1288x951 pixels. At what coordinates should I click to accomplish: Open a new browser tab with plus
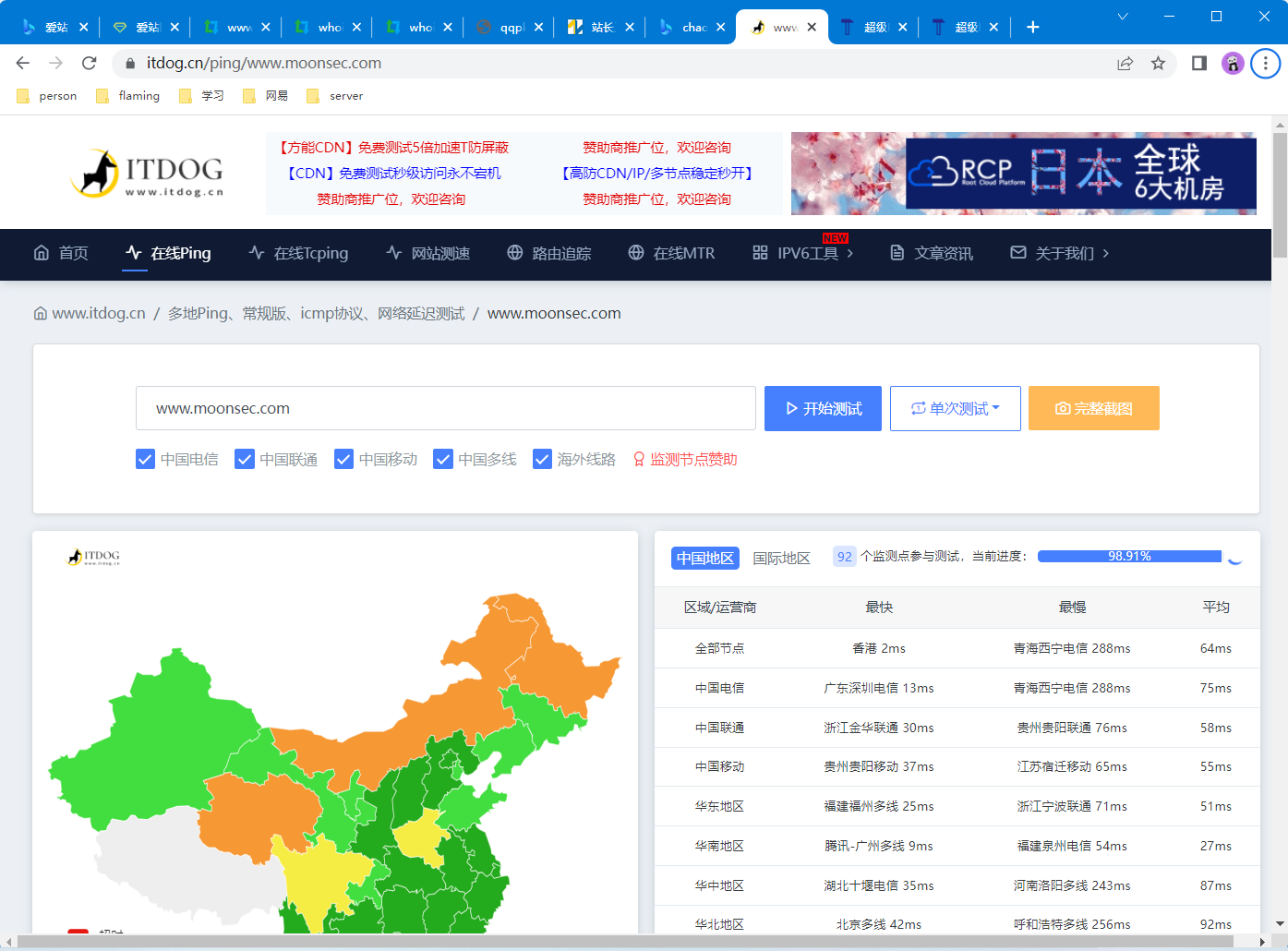coord(1032,27)
